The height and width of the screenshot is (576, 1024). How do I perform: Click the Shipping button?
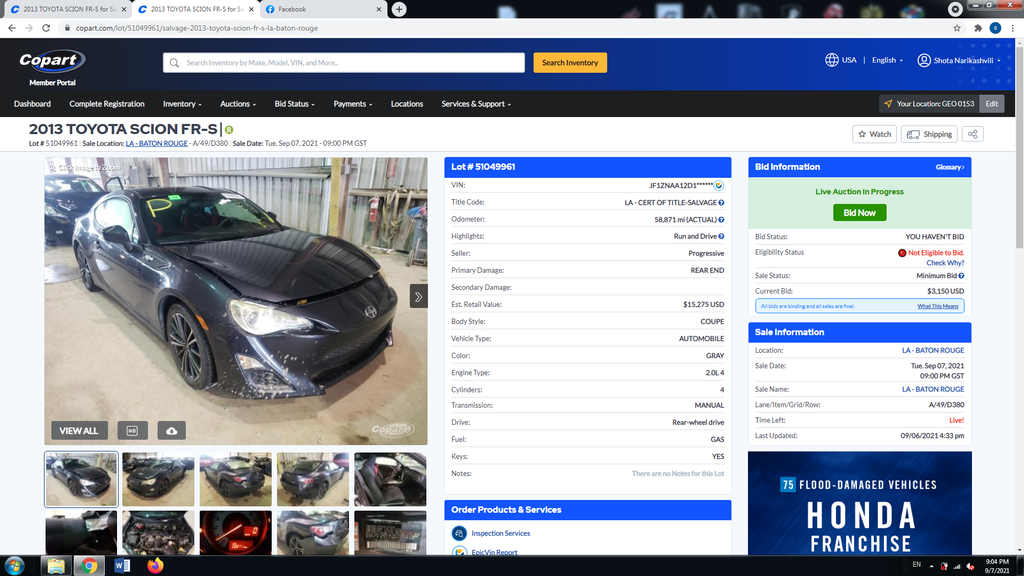929,134
